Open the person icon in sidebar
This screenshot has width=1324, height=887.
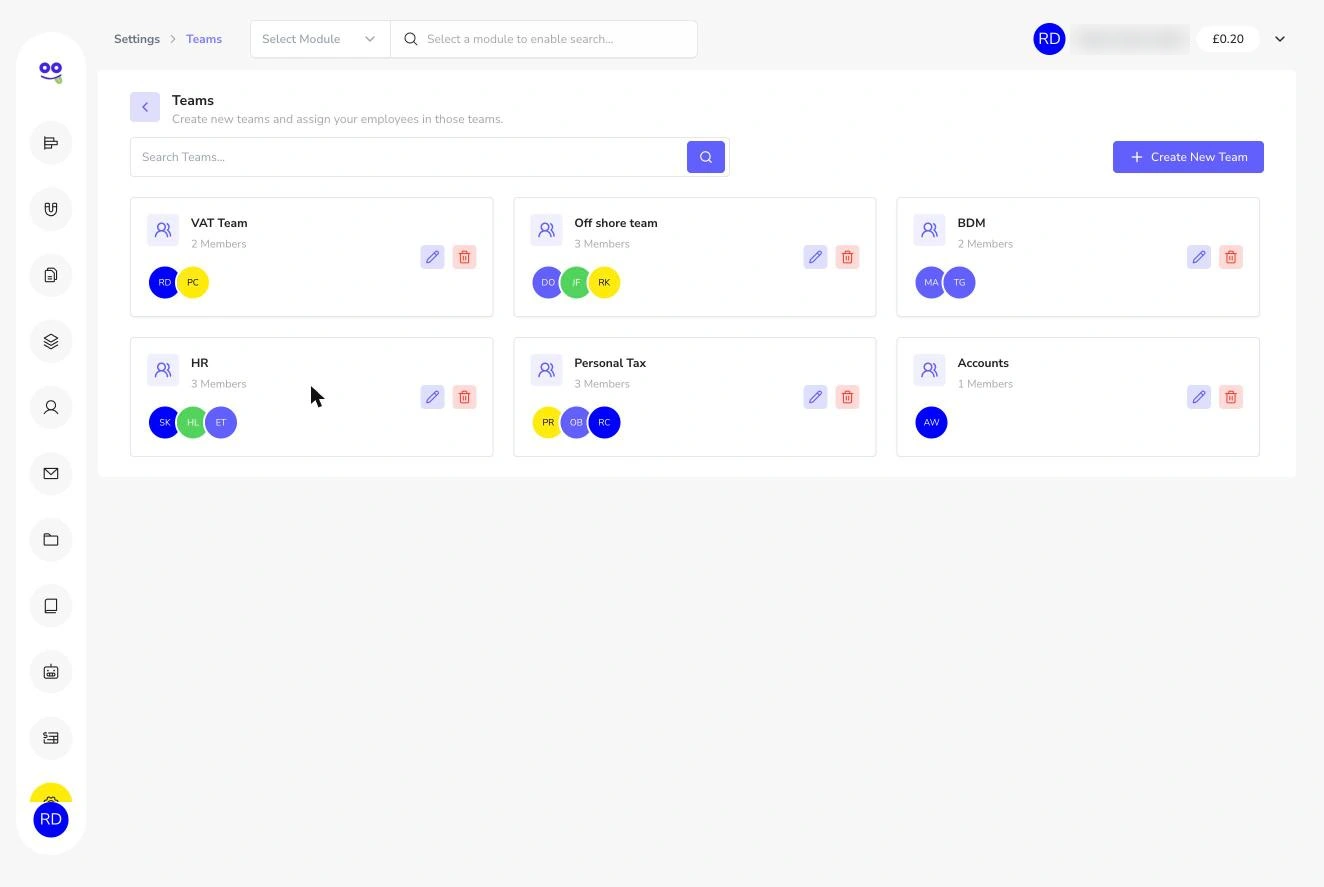tap(51, 407)
